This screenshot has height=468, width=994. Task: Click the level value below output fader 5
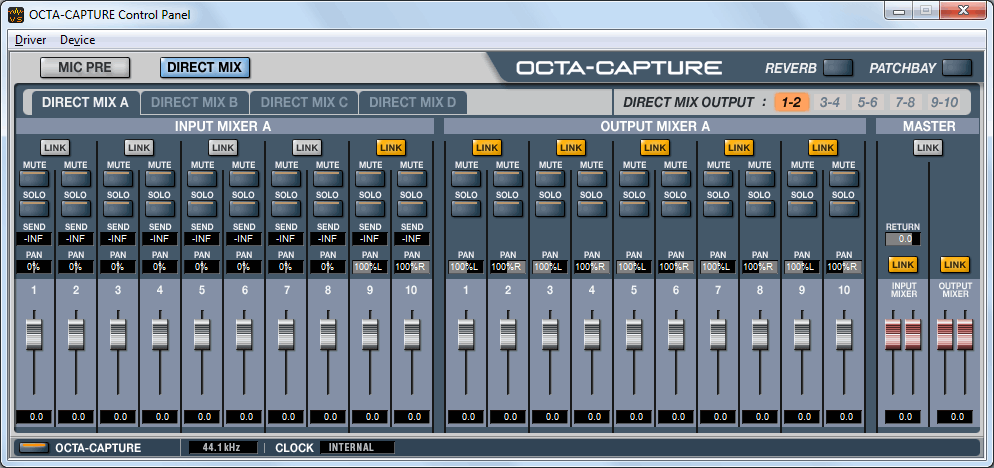pyautogui.click(x=634, y=417)
